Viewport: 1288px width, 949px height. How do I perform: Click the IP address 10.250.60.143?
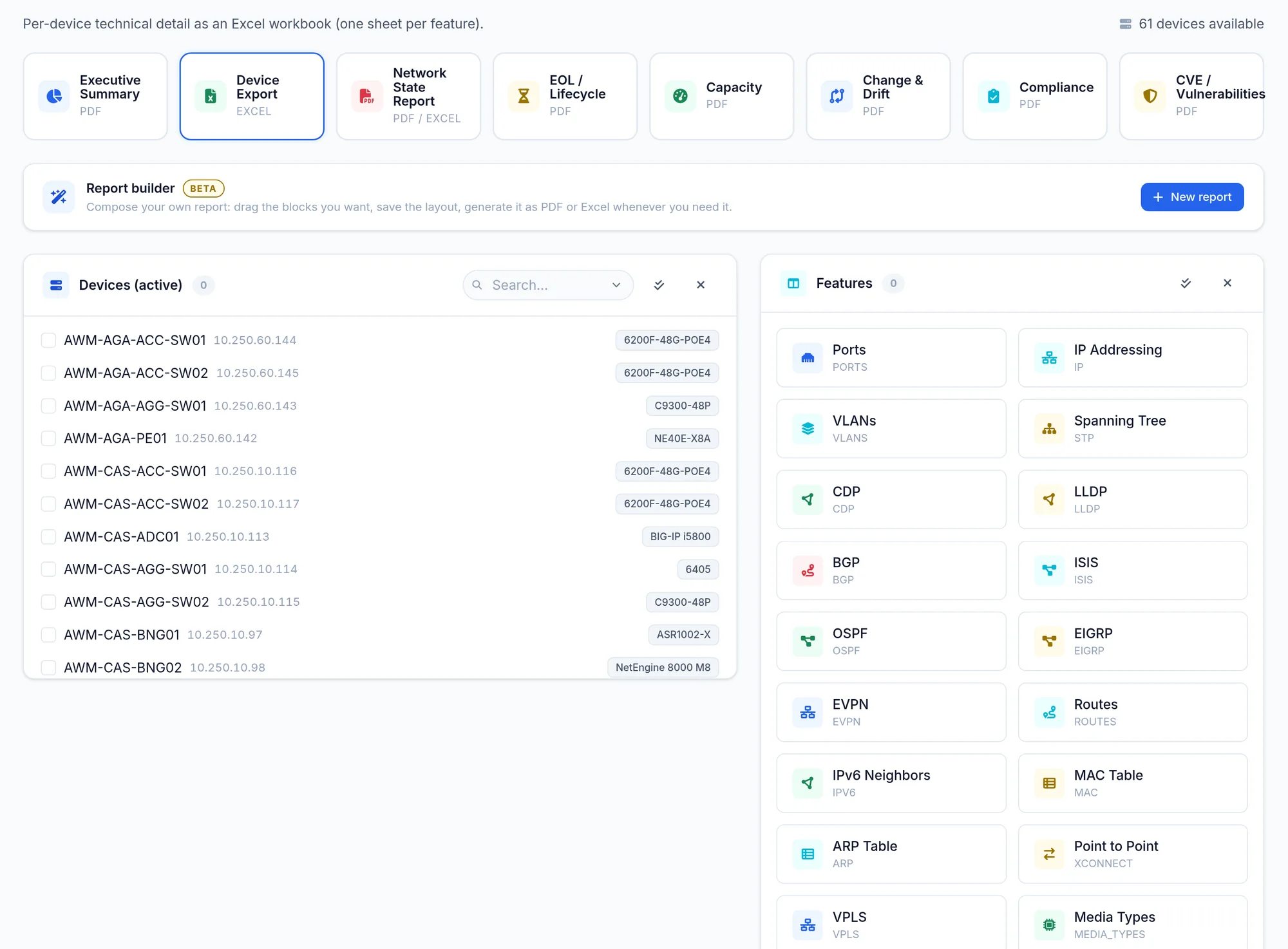[255, 406]
